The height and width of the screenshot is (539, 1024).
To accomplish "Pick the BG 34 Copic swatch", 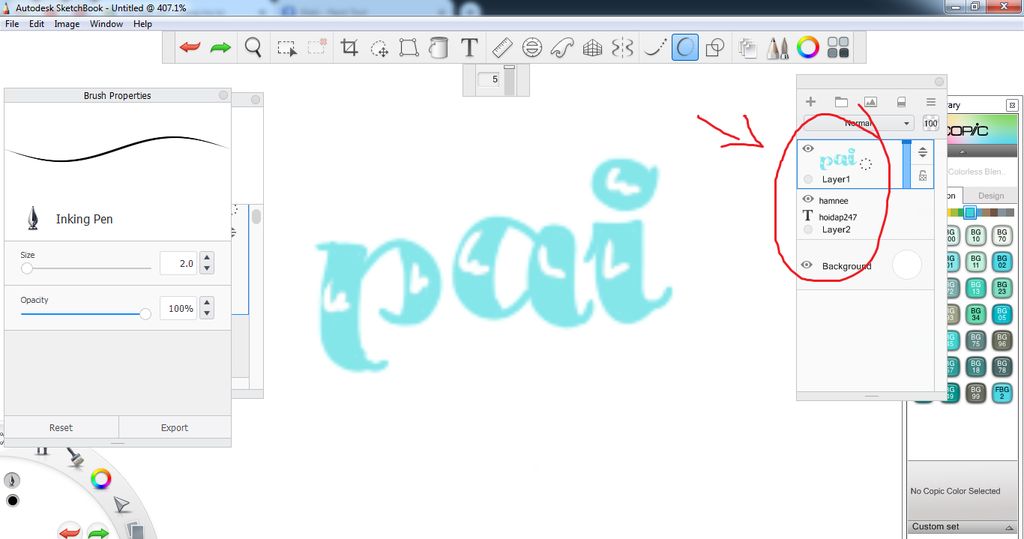I will click(976, 314).
